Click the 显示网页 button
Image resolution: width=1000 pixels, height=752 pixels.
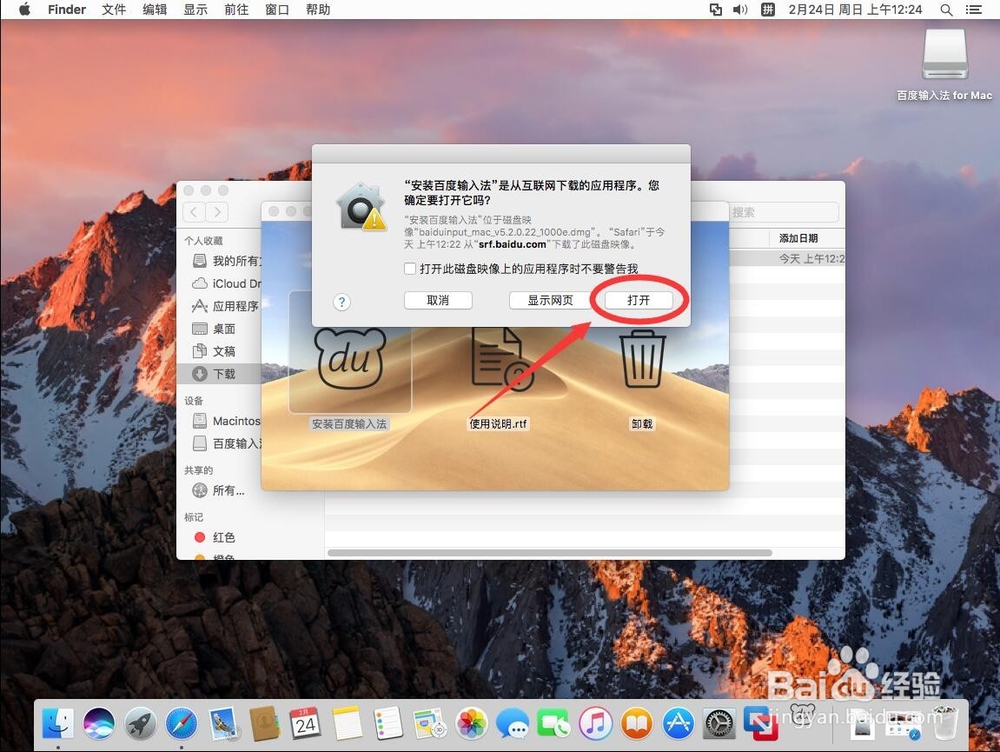click(550, 300)
